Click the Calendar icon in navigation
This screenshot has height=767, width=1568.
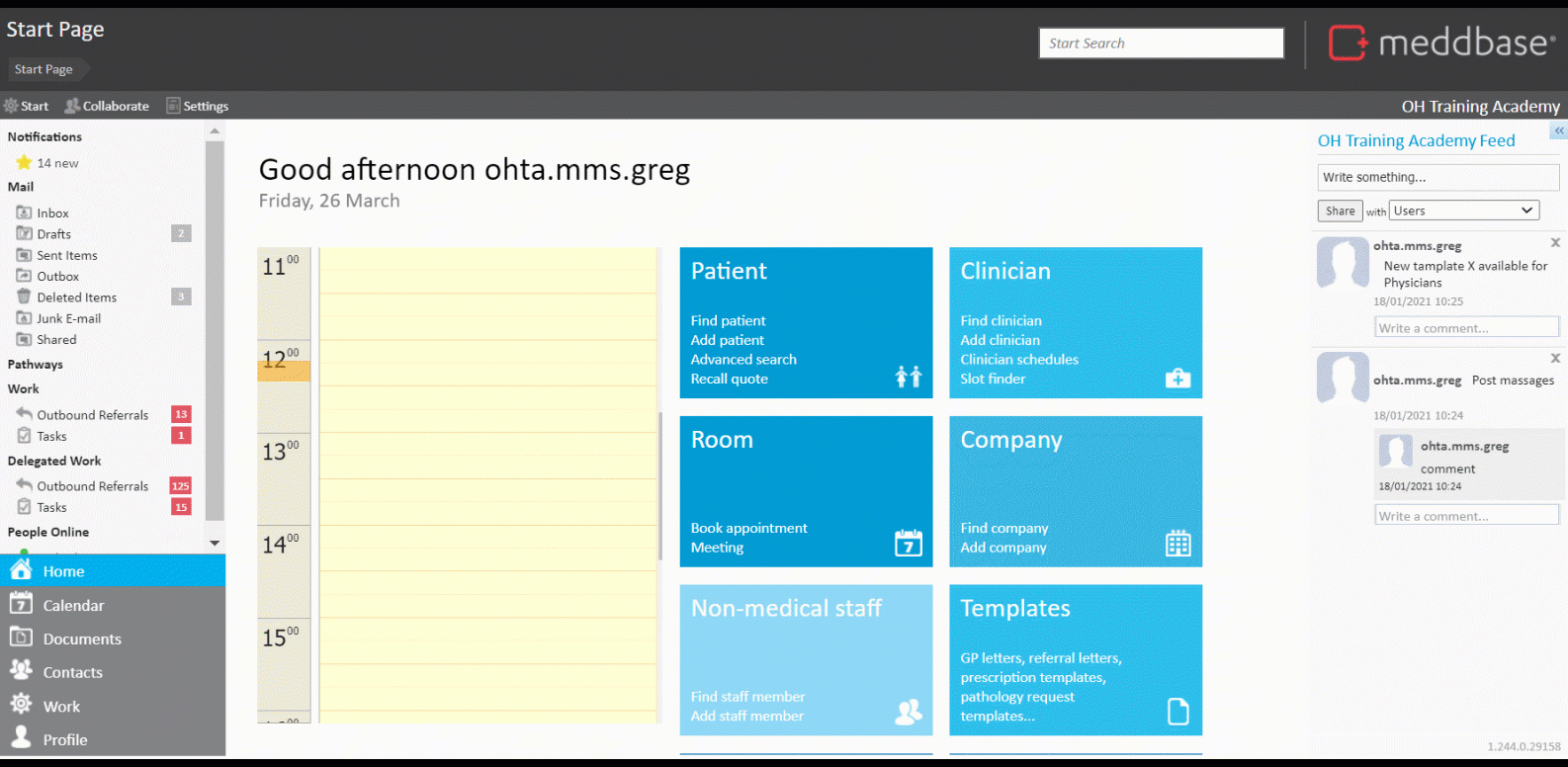pyautogui.click(x=21, y=603)
